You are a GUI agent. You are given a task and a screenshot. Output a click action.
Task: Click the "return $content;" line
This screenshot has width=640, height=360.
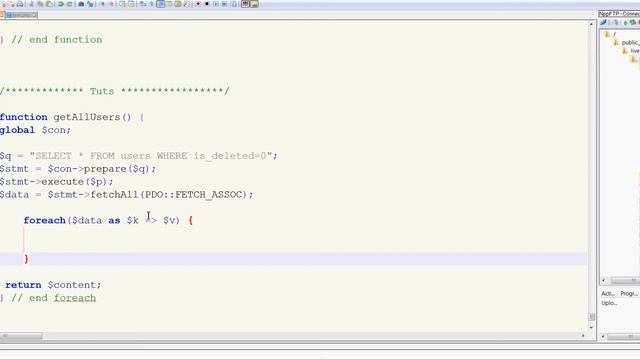(x=53, y=285)
